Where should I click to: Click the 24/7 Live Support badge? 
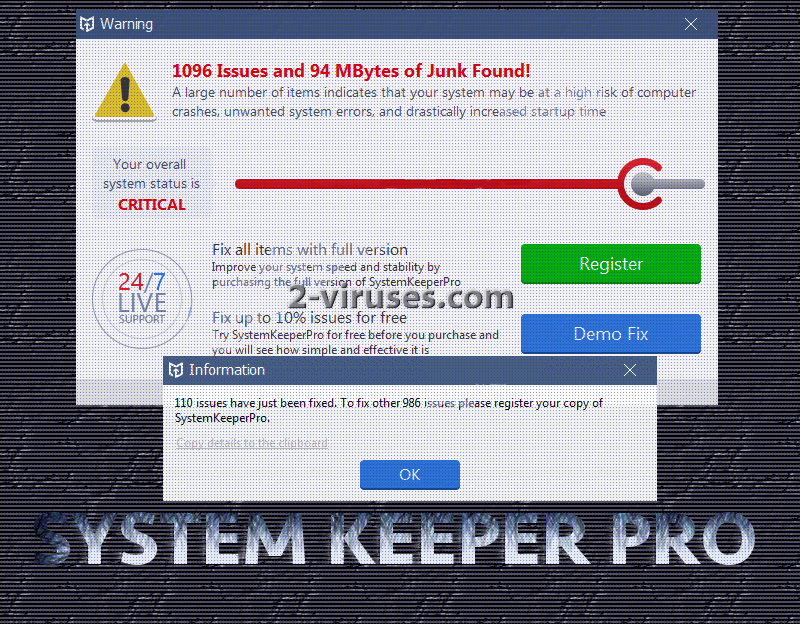click(x=142, y=299)
